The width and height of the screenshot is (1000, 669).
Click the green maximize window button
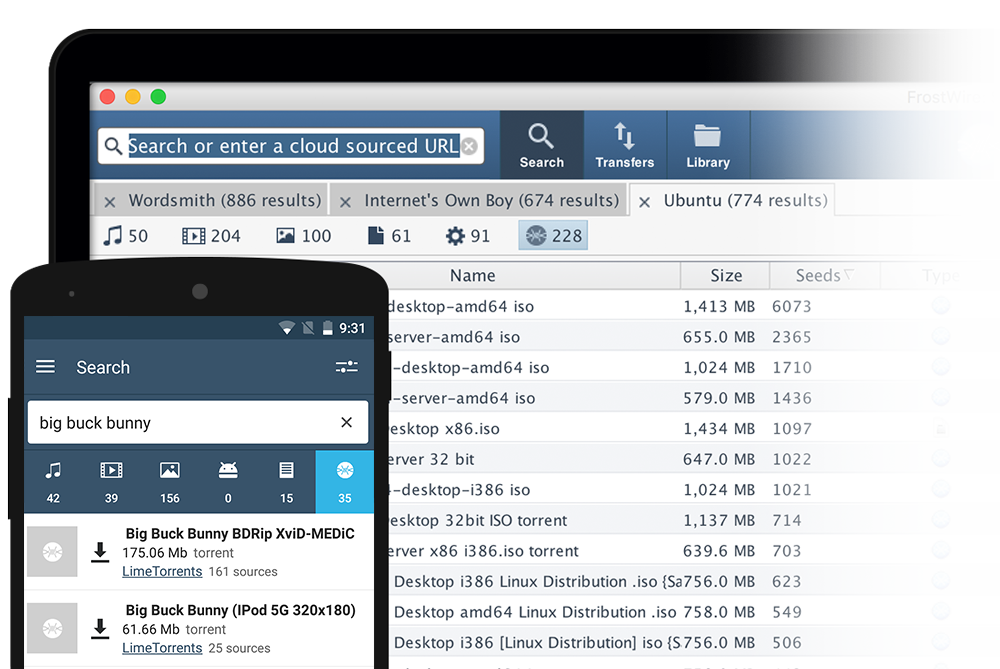click(x=158, y=97)
